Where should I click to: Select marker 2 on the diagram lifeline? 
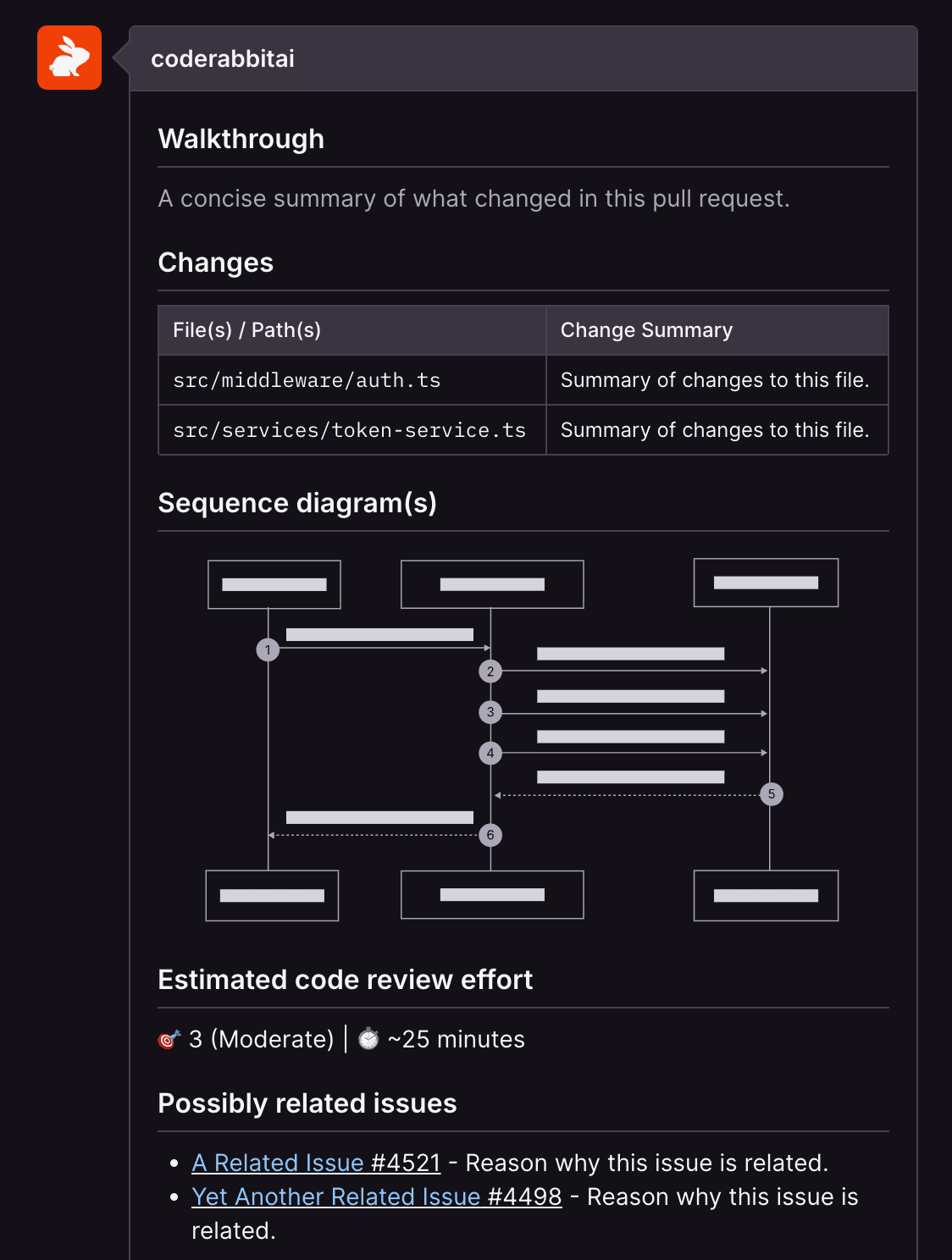[x=490, y=671]
